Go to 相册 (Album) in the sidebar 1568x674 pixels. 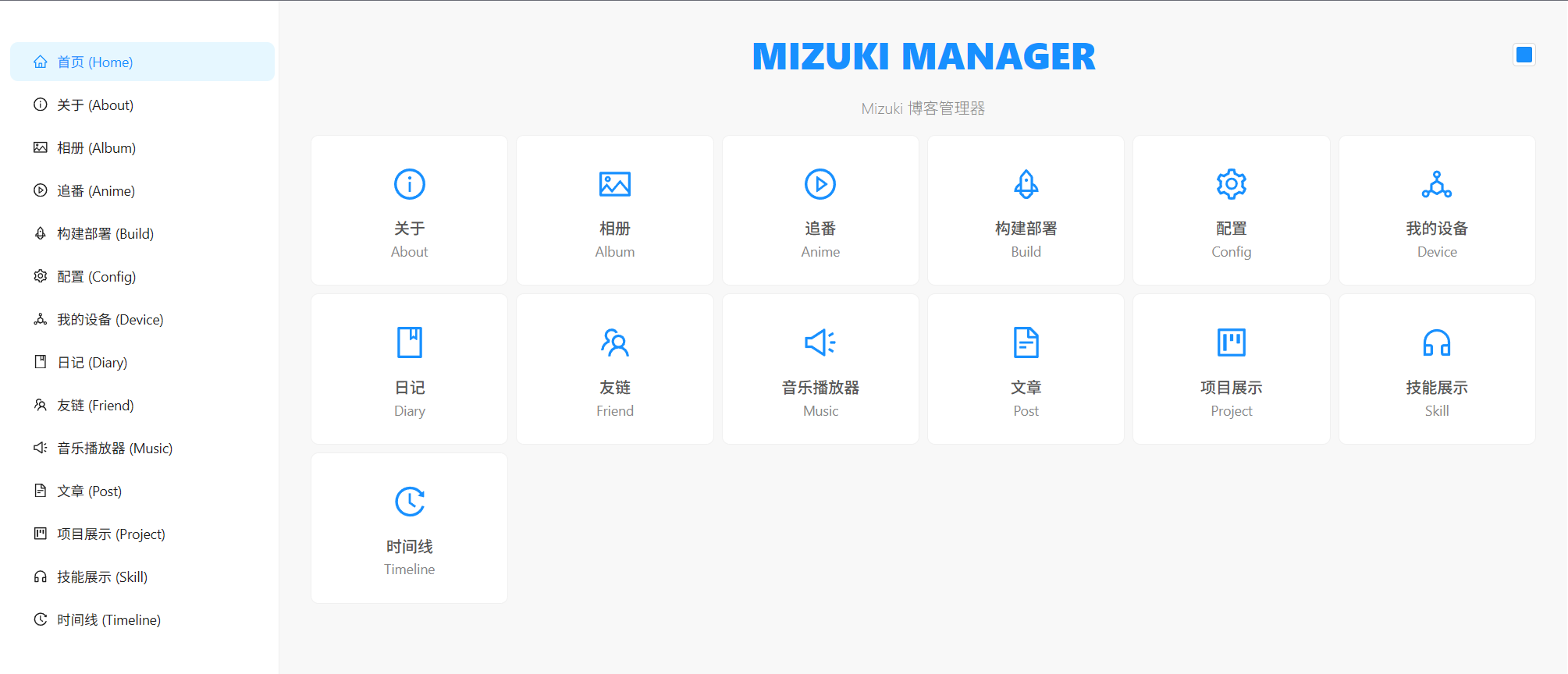142,147
